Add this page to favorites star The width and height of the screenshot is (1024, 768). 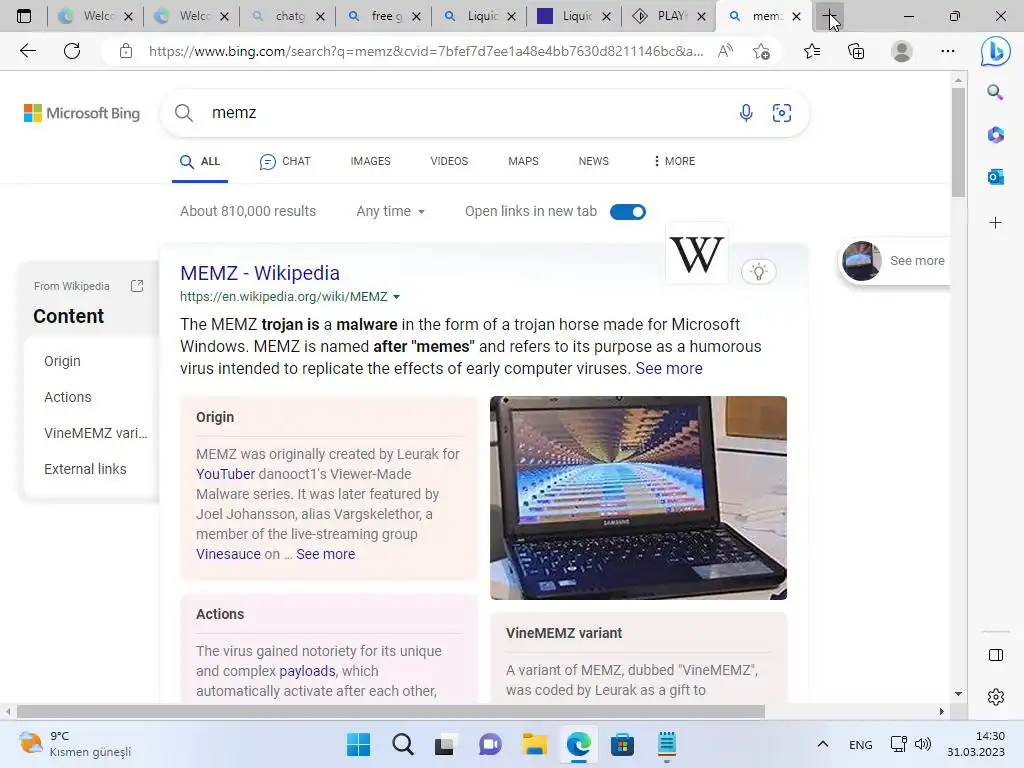(x=761, y=51)
